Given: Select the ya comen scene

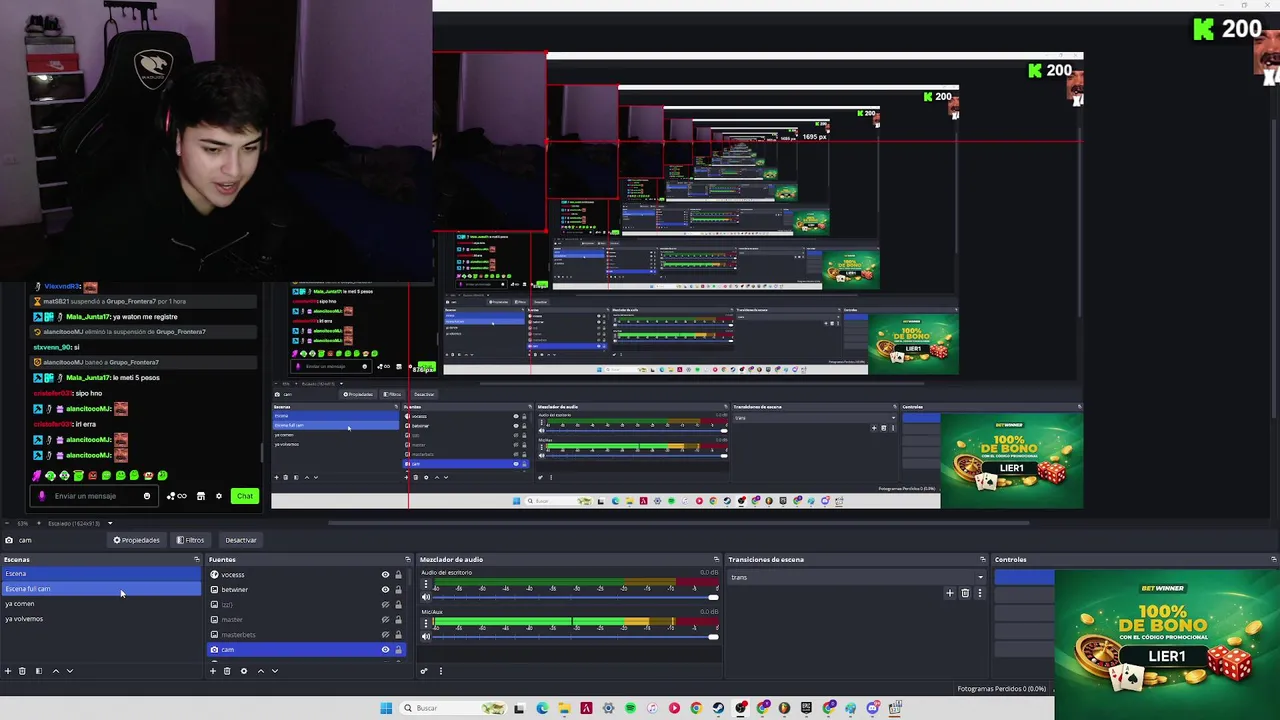Looking at the screenshot, I should (102, 604).
